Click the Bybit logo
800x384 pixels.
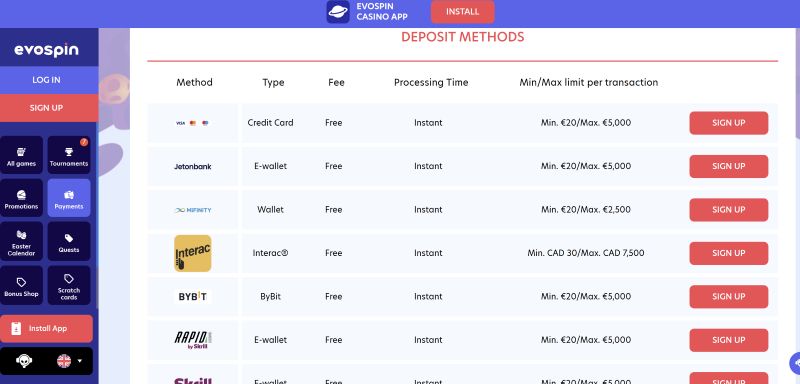[x=192, y=296]
